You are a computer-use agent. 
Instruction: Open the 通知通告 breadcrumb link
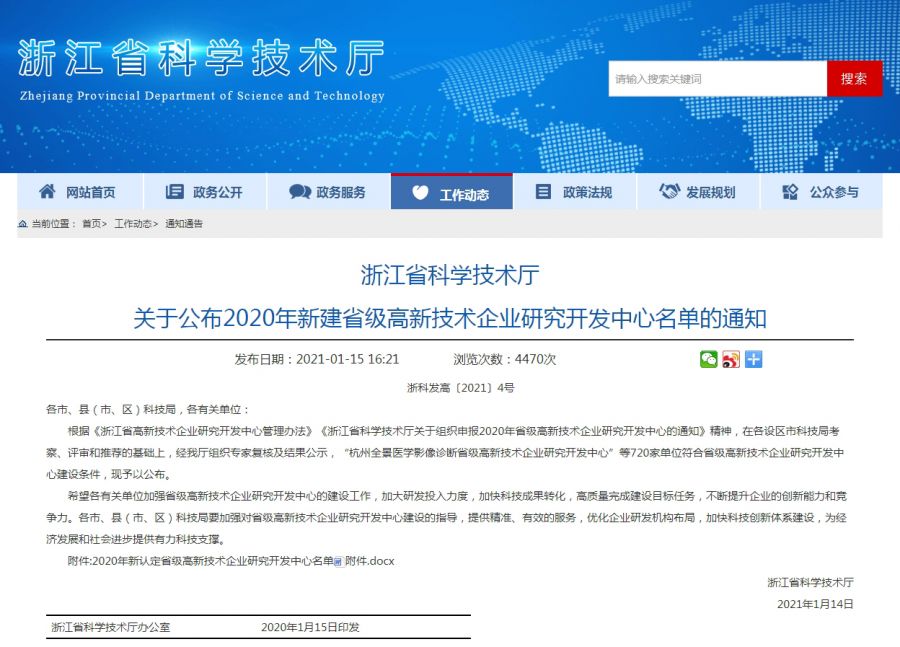(x=185, y=225)
